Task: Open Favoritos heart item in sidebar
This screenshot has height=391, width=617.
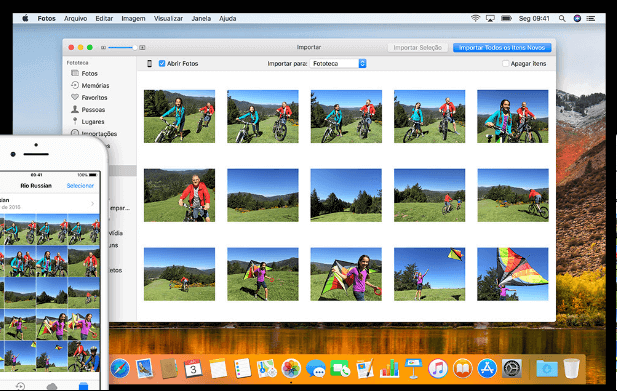Action: pos(89,98)
